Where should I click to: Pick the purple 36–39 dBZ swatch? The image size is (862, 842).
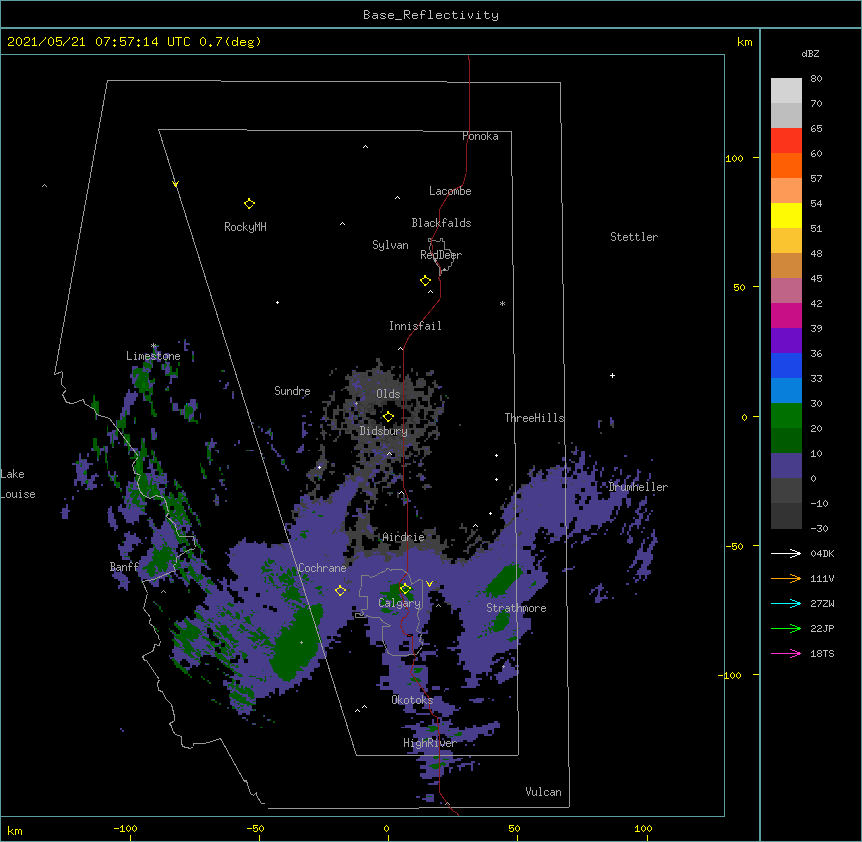(786, 341)
